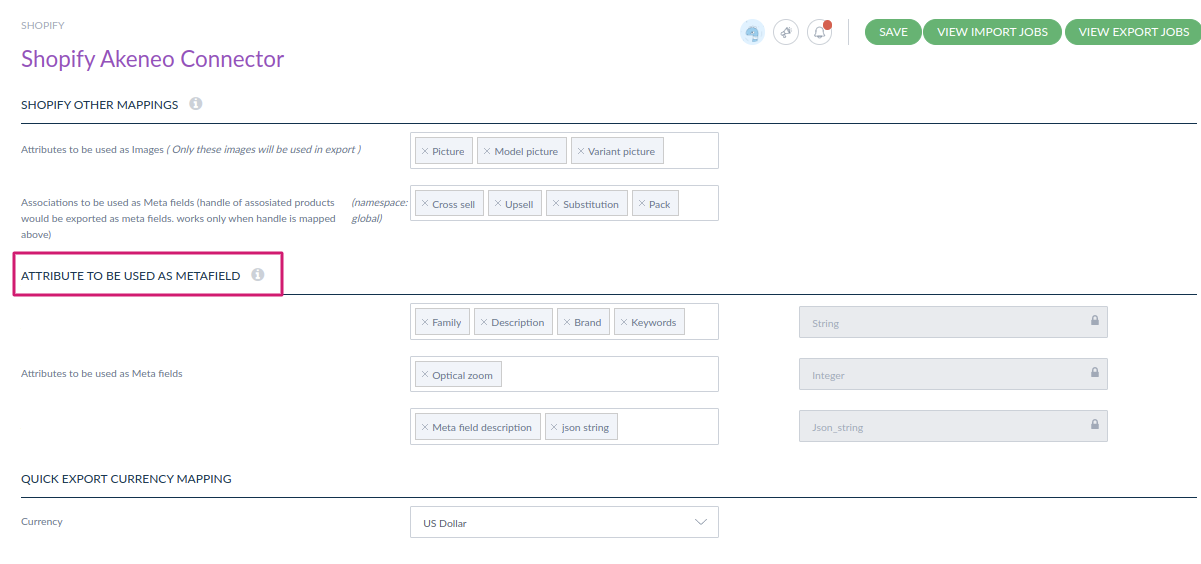Image resolution: width=1201 pixels, height=564 pixels.
Task: Open the assistant avatar icon in header
Action: 752,33
